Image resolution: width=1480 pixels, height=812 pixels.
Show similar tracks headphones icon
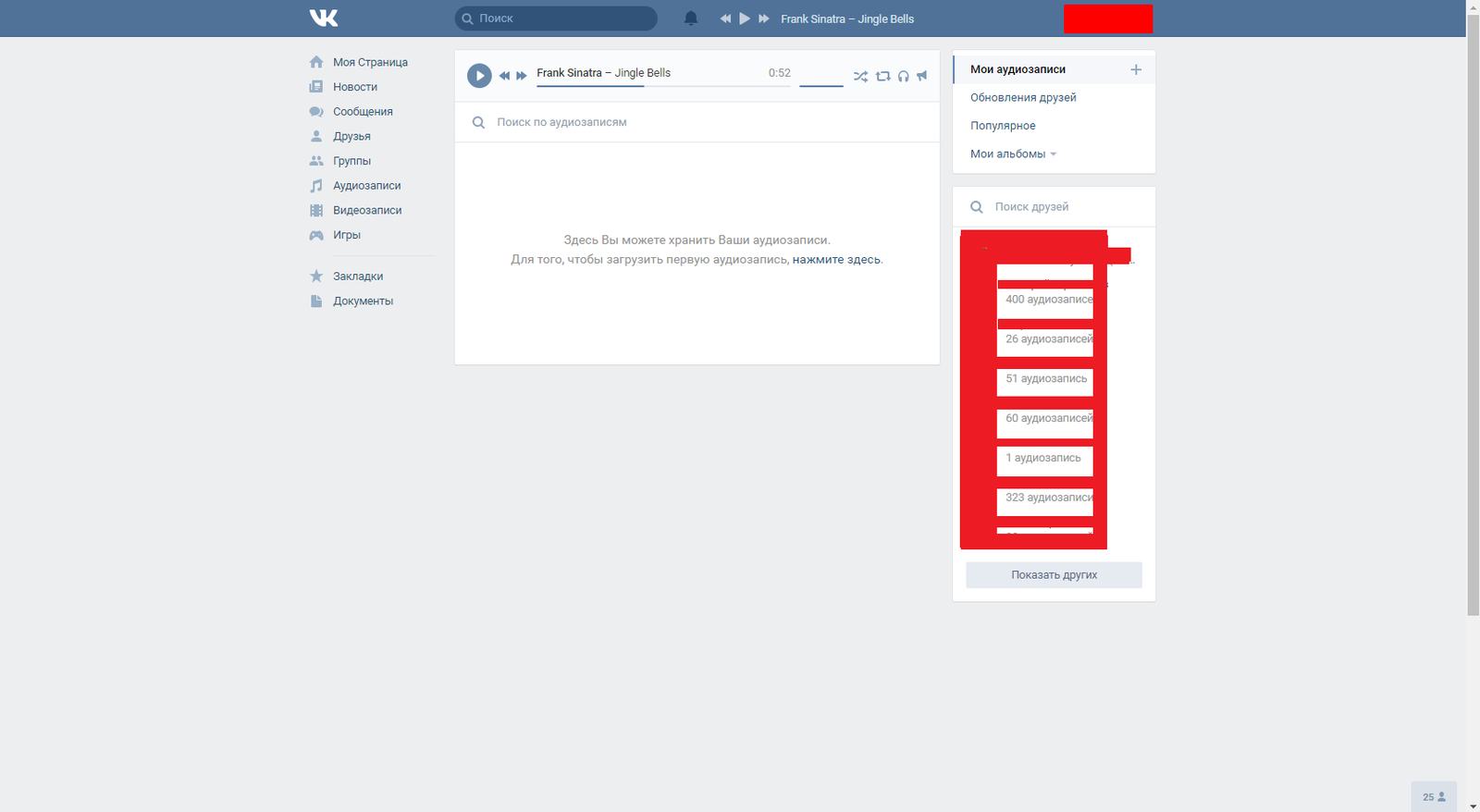pyautogui.click(x=904, y=77)
